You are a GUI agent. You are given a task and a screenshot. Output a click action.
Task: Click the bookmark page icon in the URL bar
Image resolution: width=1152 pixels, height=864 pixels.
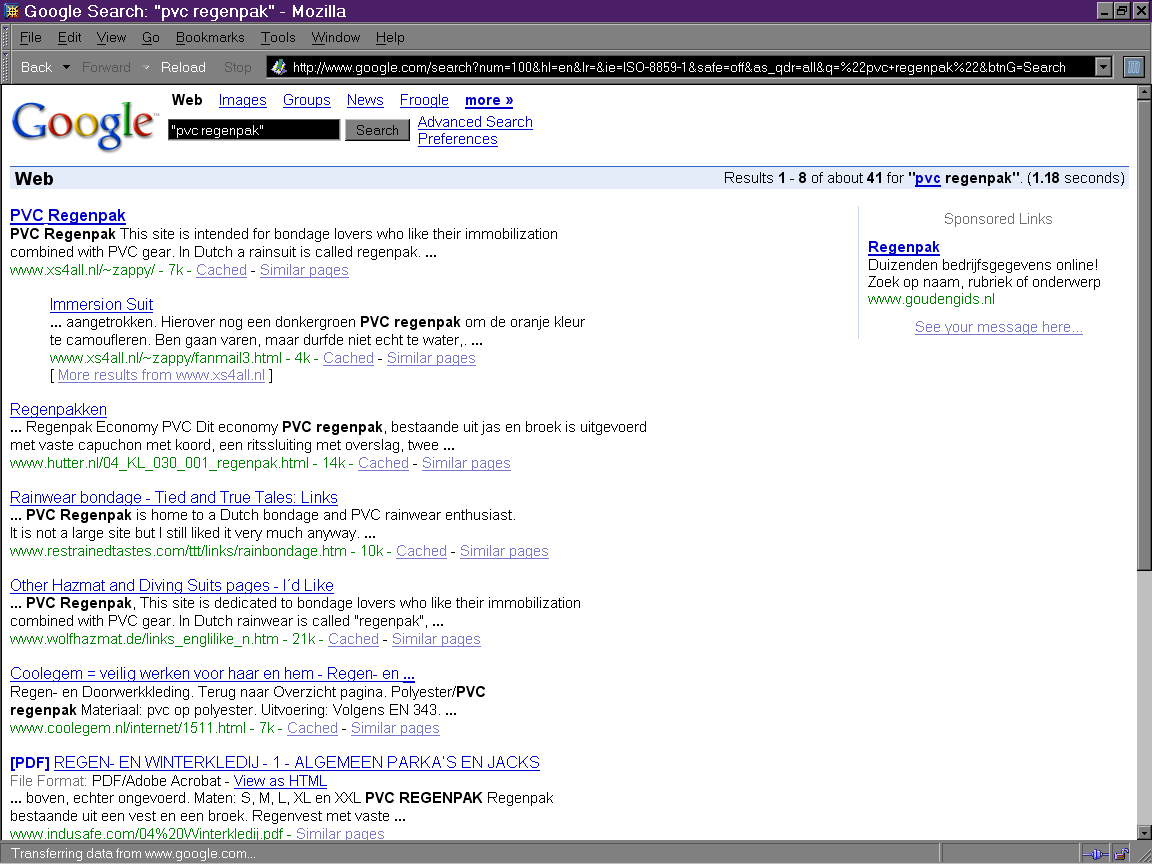point(278,67)
